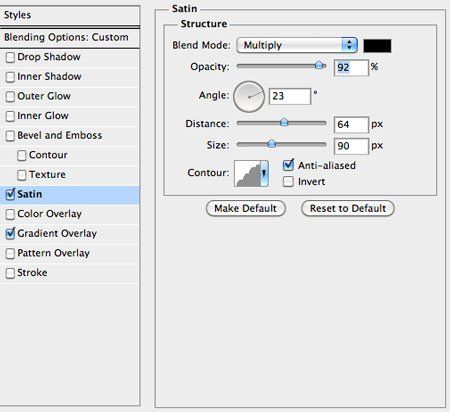450x412 pixels.
Task: Enable the Drop Shadow checkbox
Action: click(10, 57)
